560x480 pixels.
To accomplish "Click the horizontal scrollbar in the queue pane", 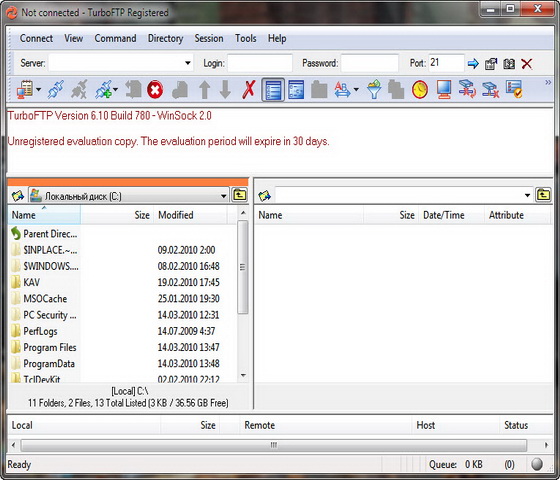I will 274,445.
